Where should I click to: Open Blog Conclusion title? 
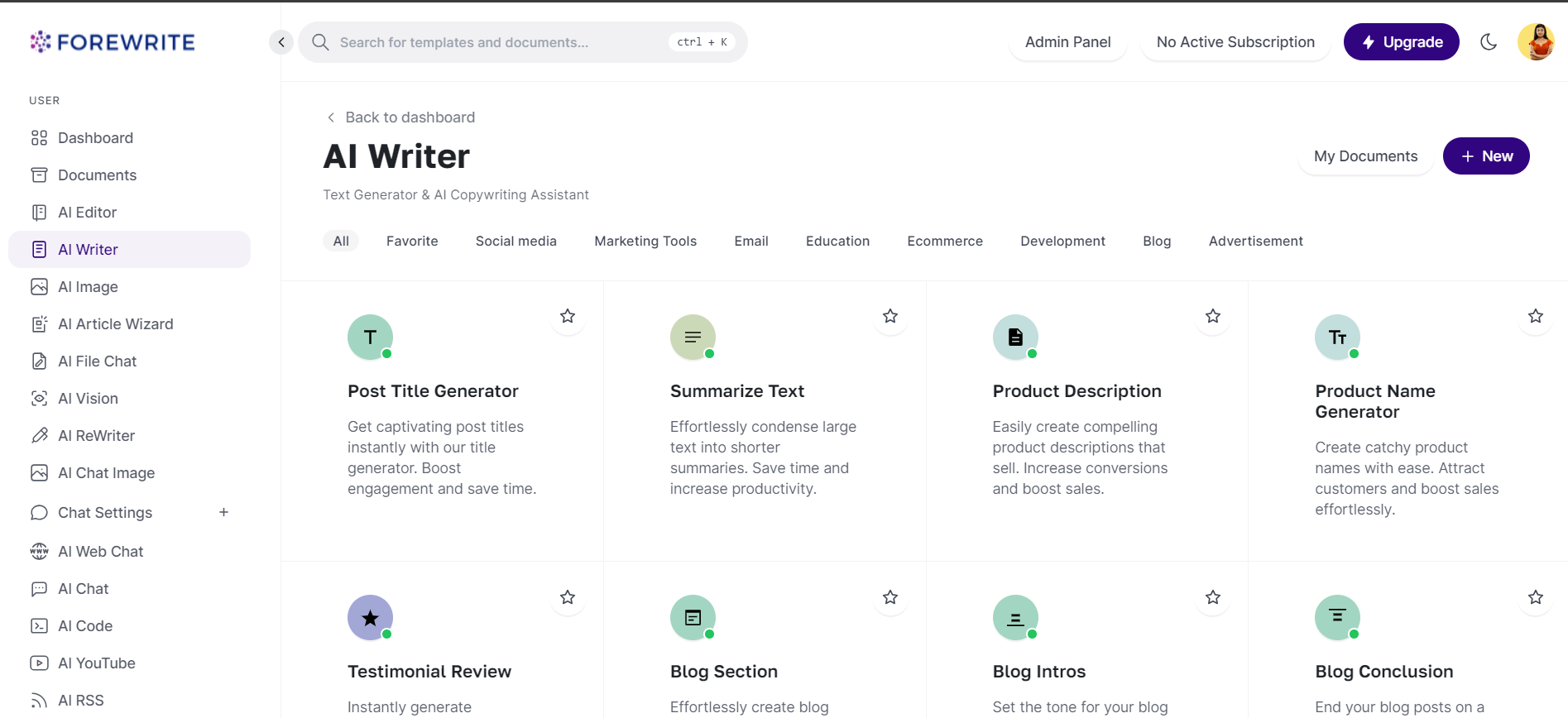[x=1383, y=672]
